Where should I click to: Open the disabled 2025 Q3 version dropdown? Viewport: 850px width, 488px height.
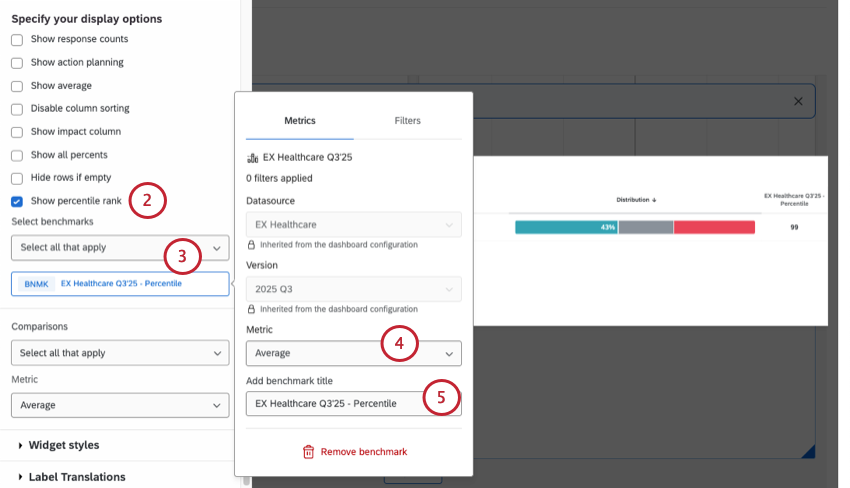tap(353, 289)
